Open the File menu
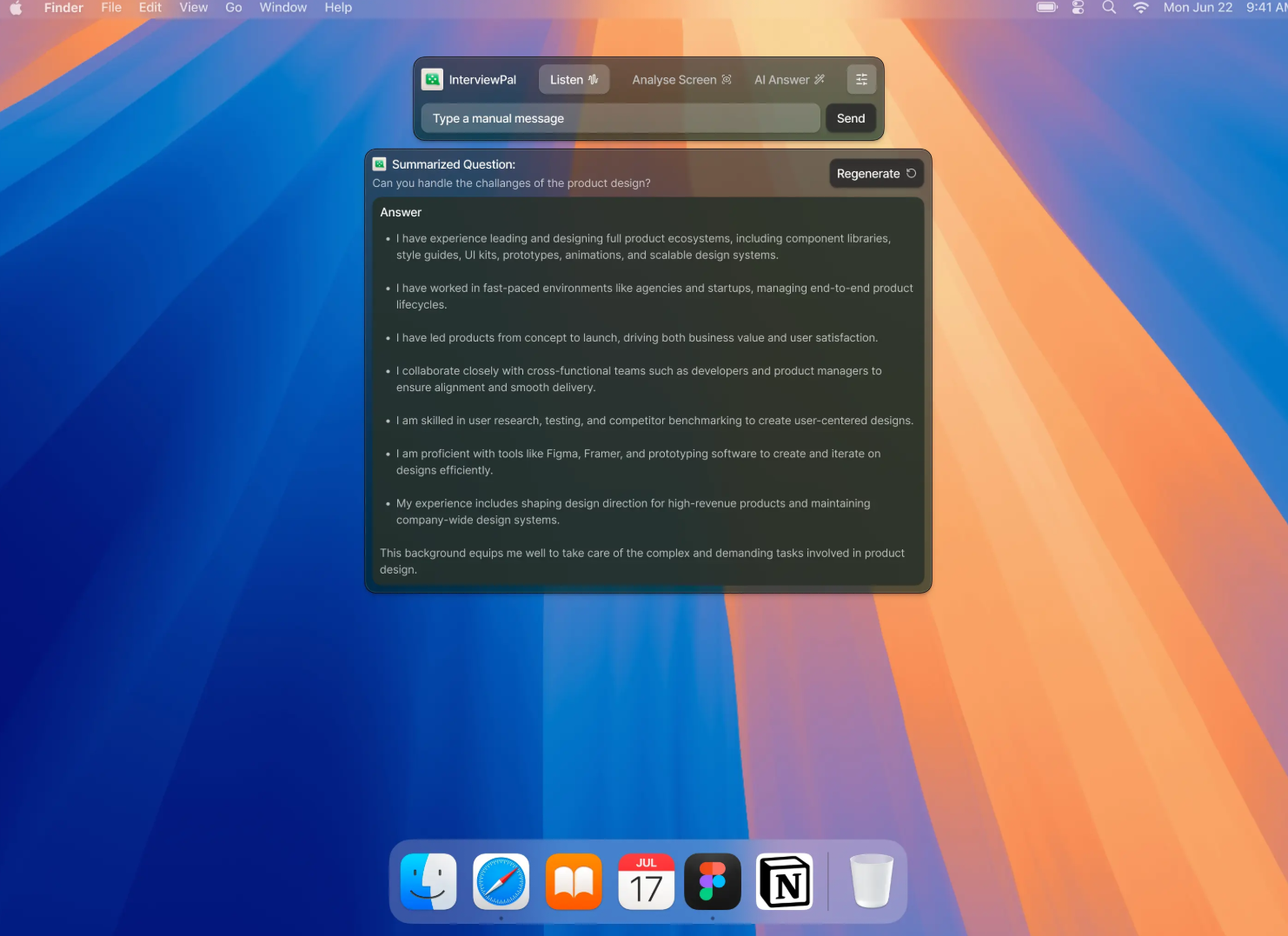 tap(111, 8)
